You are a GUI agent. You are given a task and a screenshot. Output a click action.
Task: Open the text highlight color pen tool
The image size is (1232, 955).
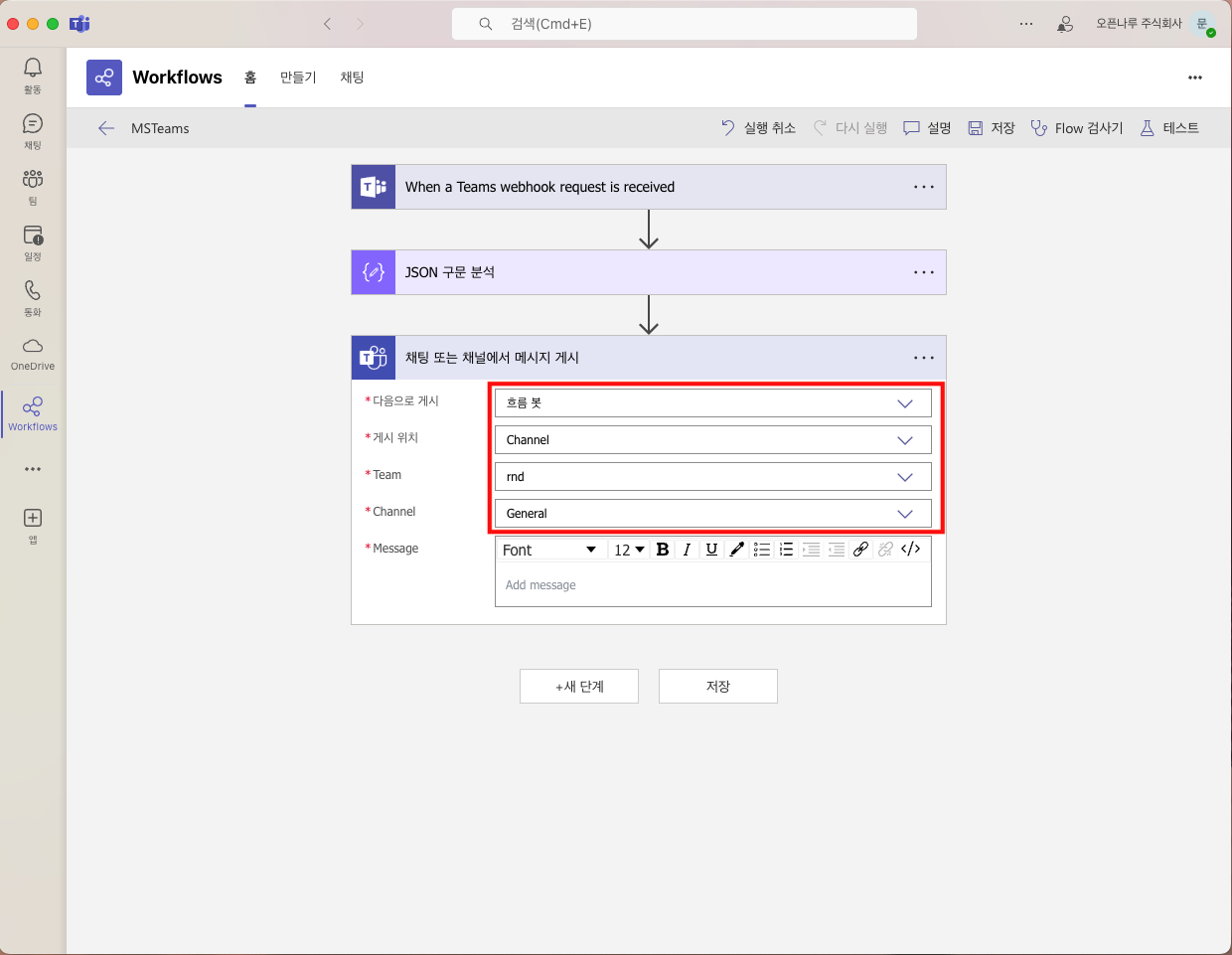[736, 550]
